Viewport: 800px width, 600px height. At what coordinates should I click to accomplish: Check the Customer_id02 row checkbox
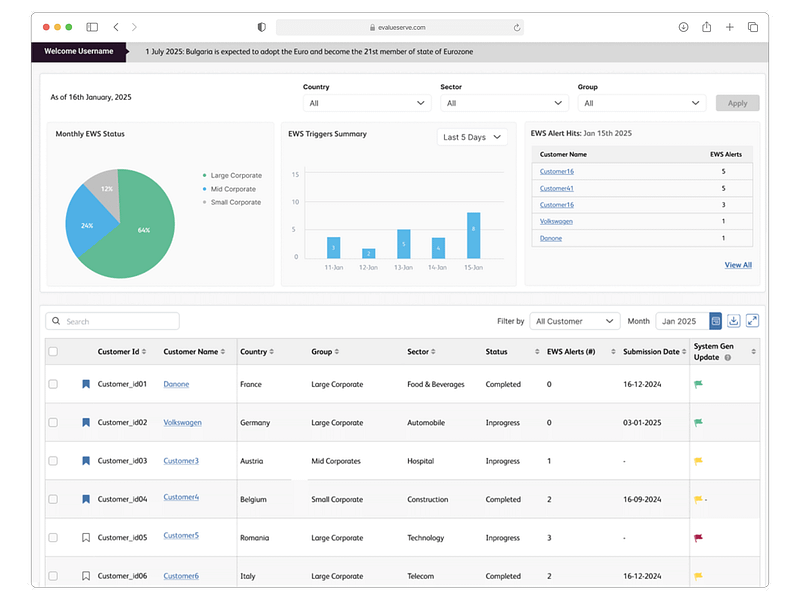click(x=54, y=422)
